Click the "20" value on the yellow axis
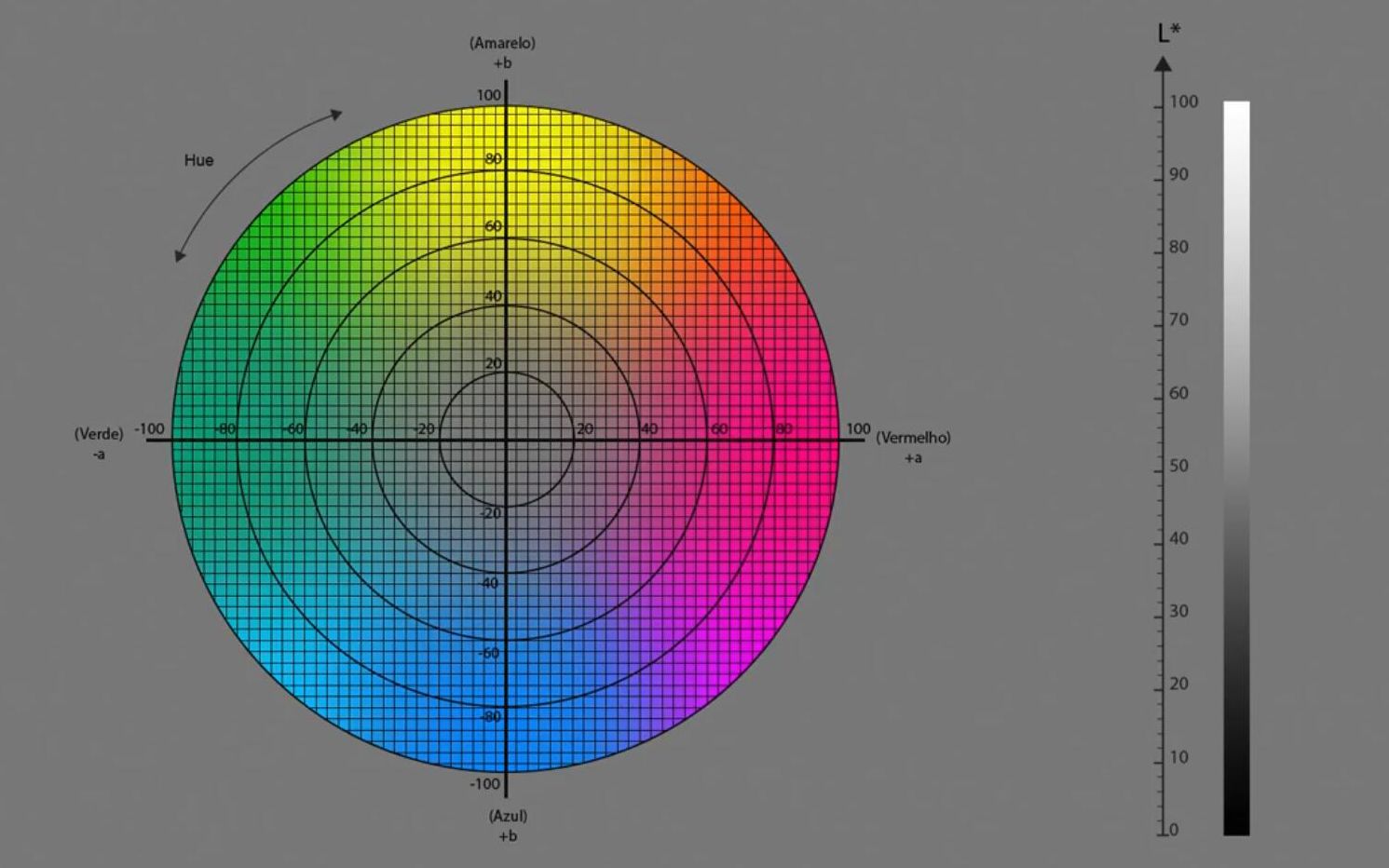The height and width of the screenshot is (868, 1389). click(493, 364)
